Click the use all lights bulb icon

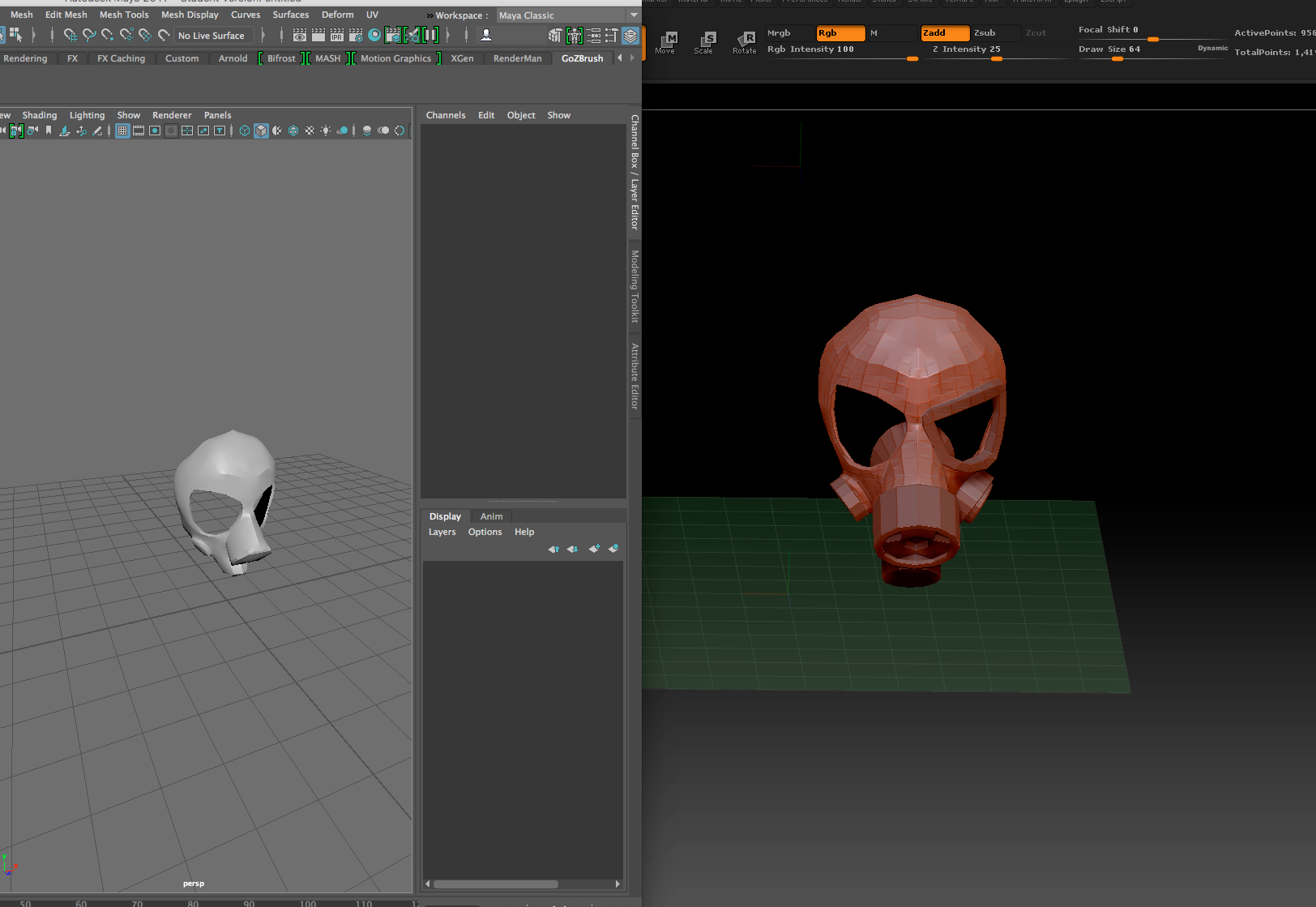coord(326,130)
